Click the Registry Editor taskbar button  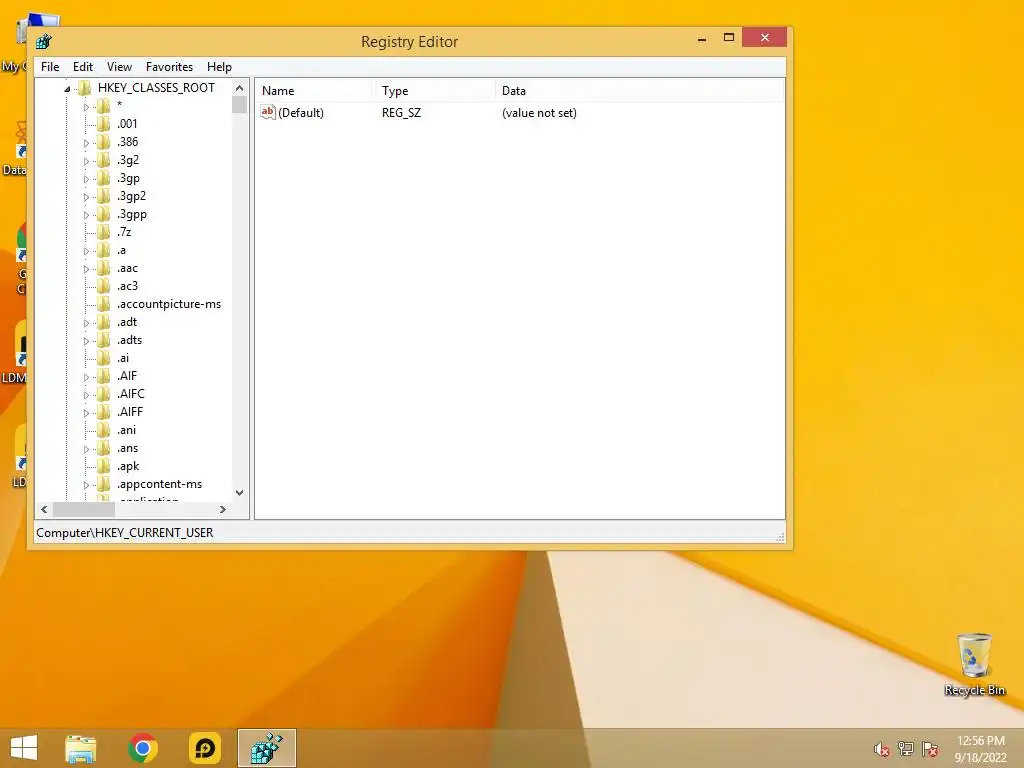pos(266,748)
